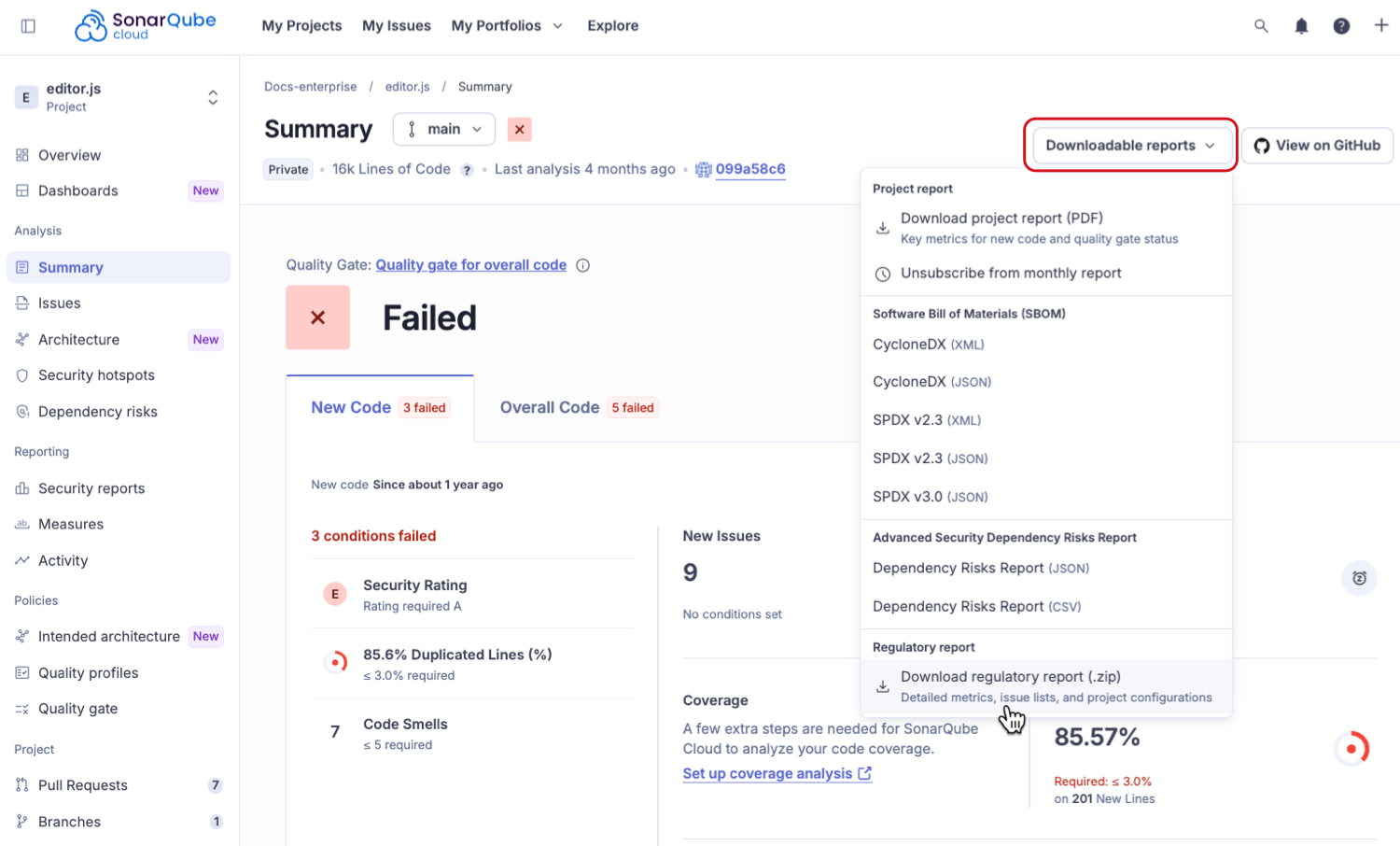The image size is (1400, 846).
Task: Click the Security Rating E badge
Action: pos(335,594)
